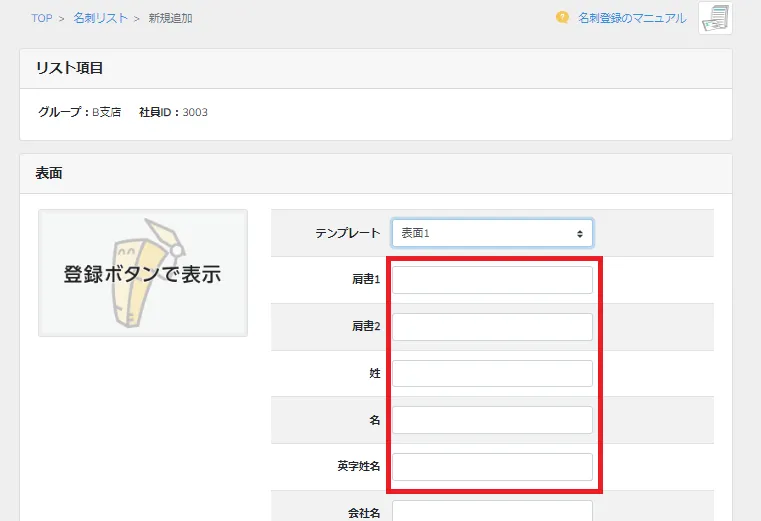Open the 名刺登録のマニュアル link
Screen dimensions: 761x521
pyautogui.click(x=632, y=18)
